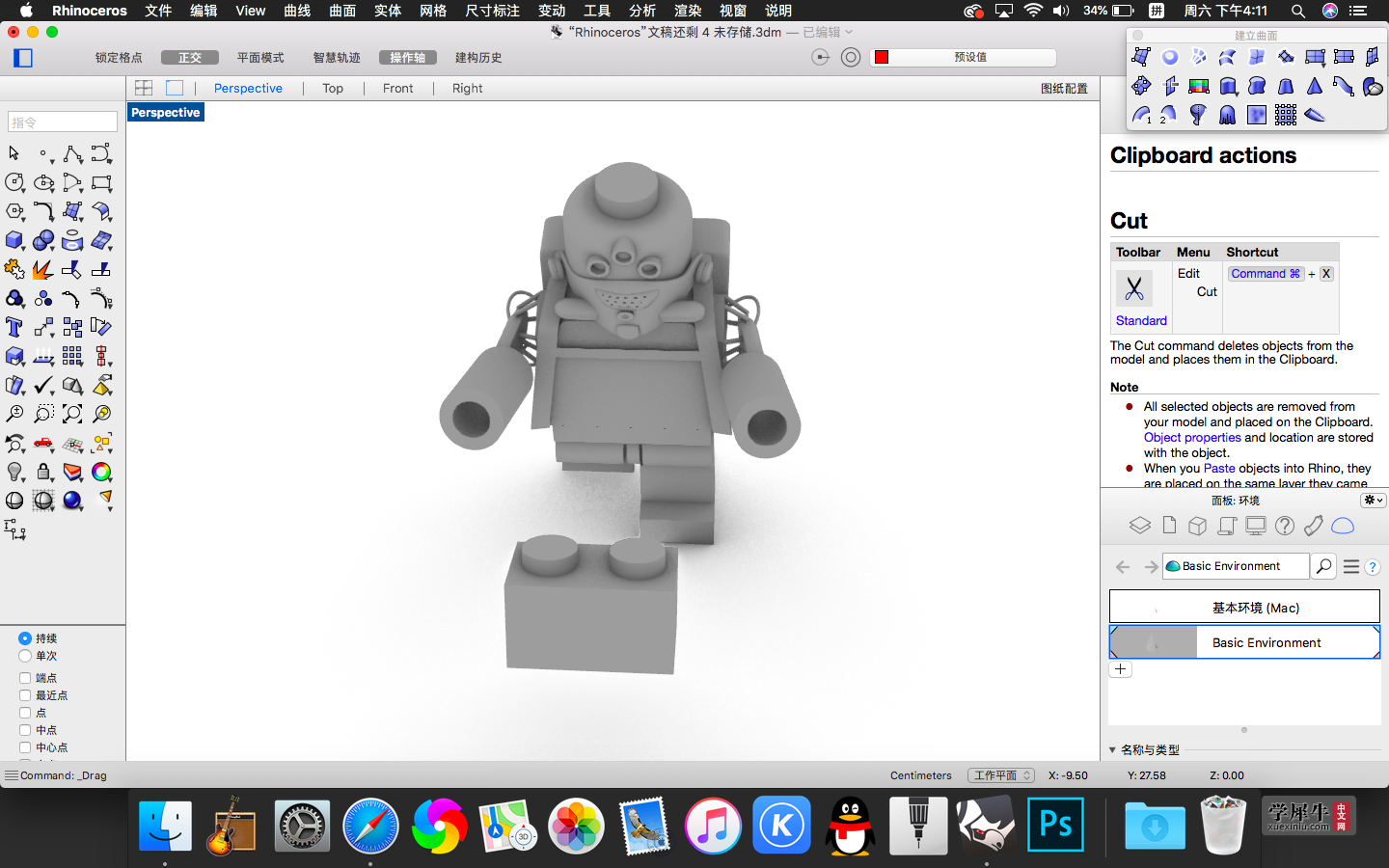Open the 渲染 menu

[688, 11]
